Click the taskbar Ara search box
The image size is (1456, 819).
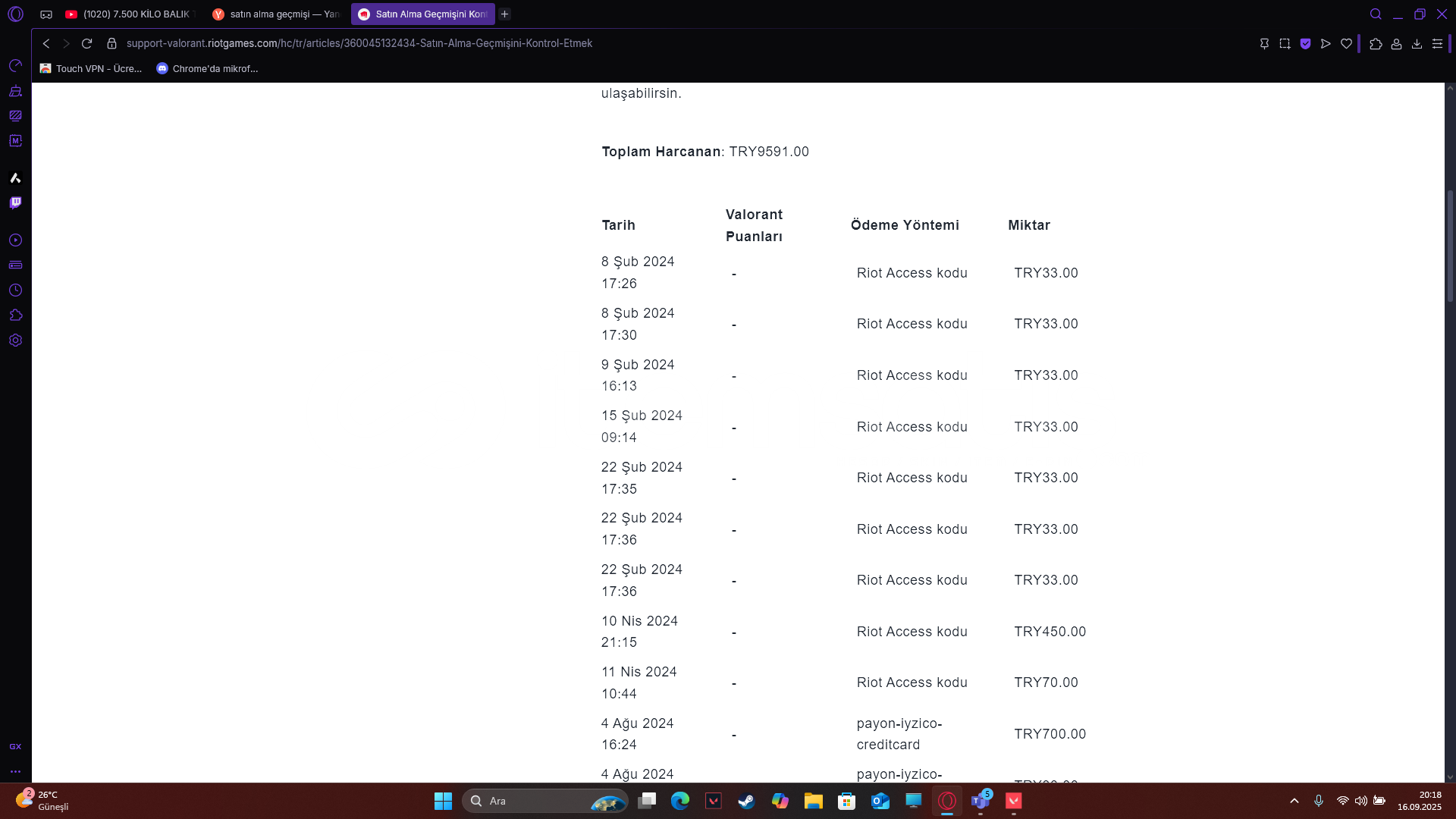tap(544, 801)
